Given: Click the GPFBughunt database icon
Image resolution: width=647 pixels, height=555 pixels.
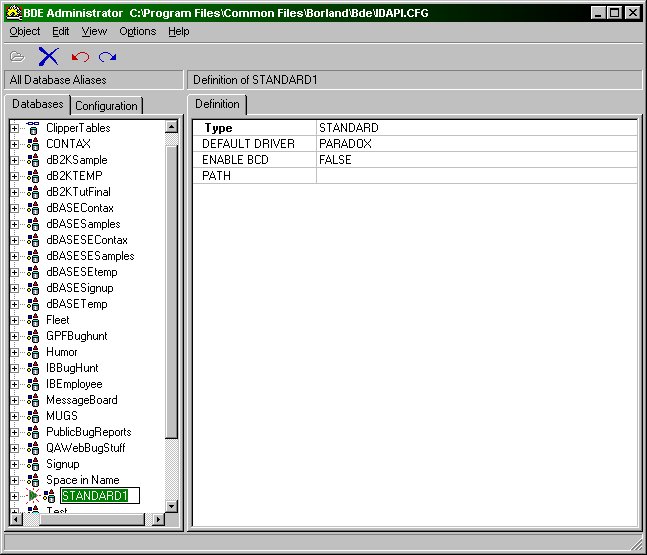Looking at the screenshot, I should 33,336.
